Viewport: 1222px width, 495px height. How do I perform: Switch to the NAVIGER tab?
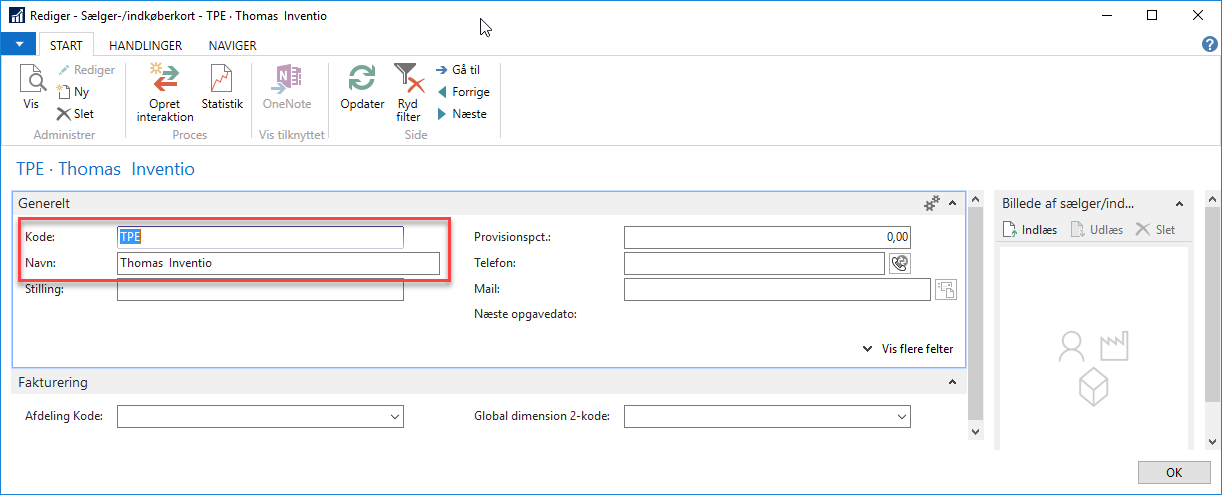pyautogui.click(x=232, y=46)
